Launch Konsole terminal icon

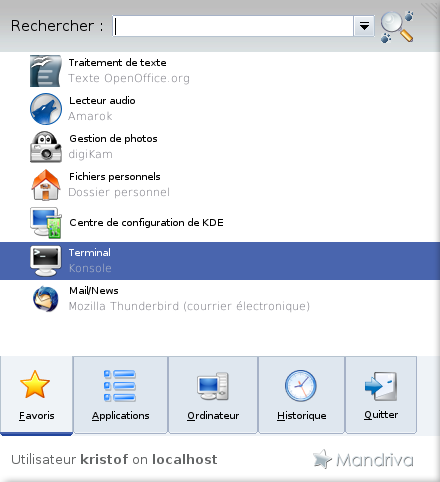46,261
